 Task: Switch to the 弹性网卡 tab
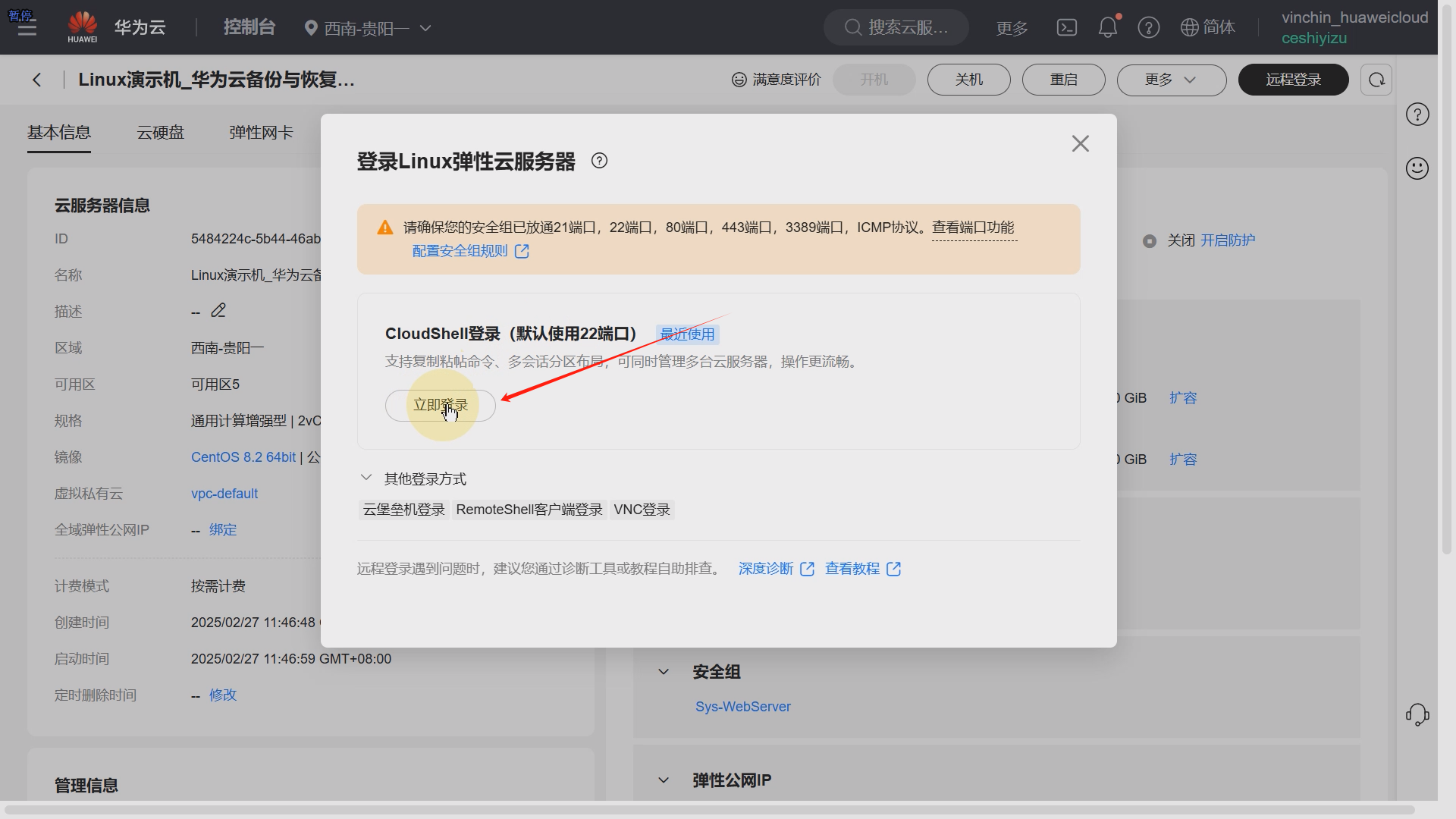point(261,133)
